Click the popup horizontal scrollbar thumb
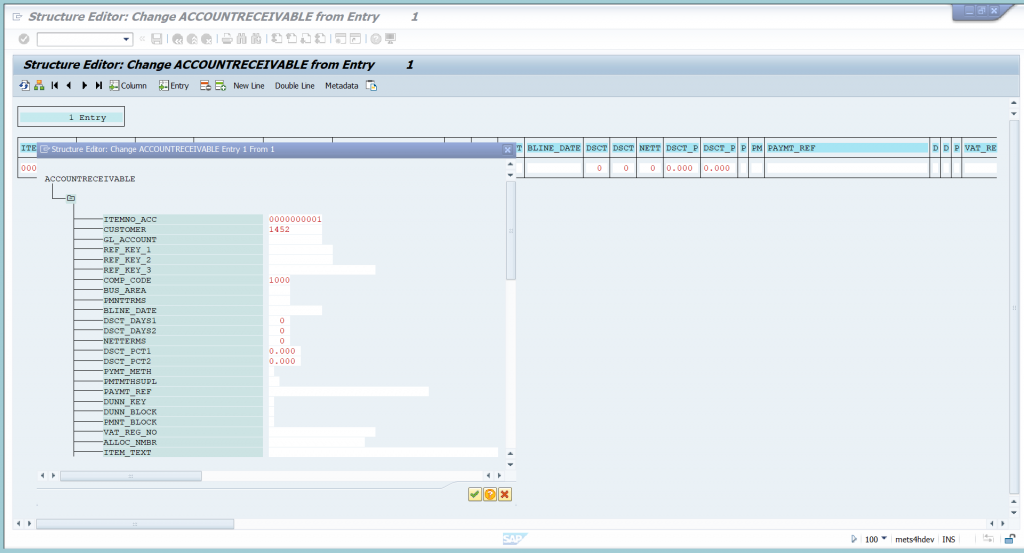This screenshot has height=553, width=1024. 131,476
